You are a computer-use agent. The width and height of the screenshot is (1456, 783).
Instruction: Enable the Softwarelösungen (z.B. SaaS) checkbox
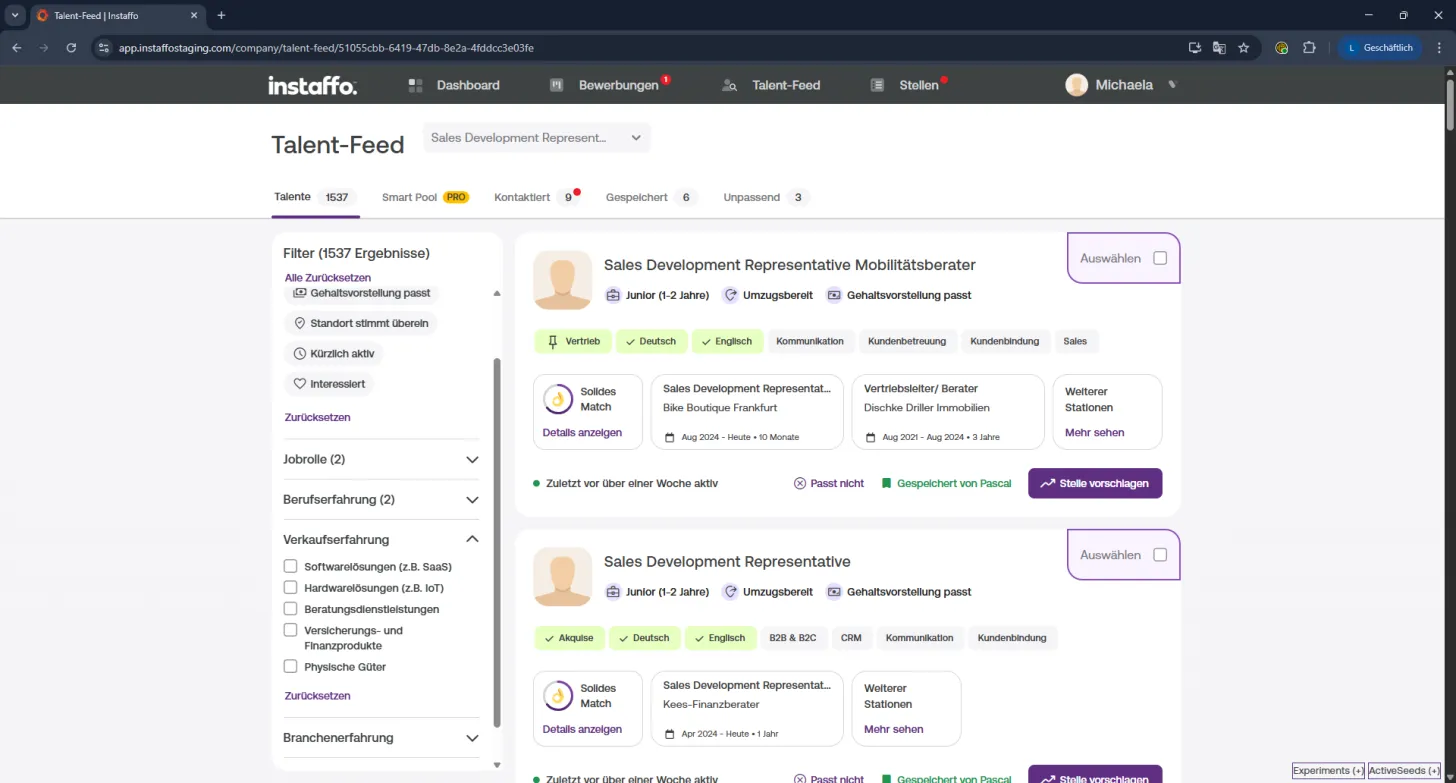[x=291, y=566]
